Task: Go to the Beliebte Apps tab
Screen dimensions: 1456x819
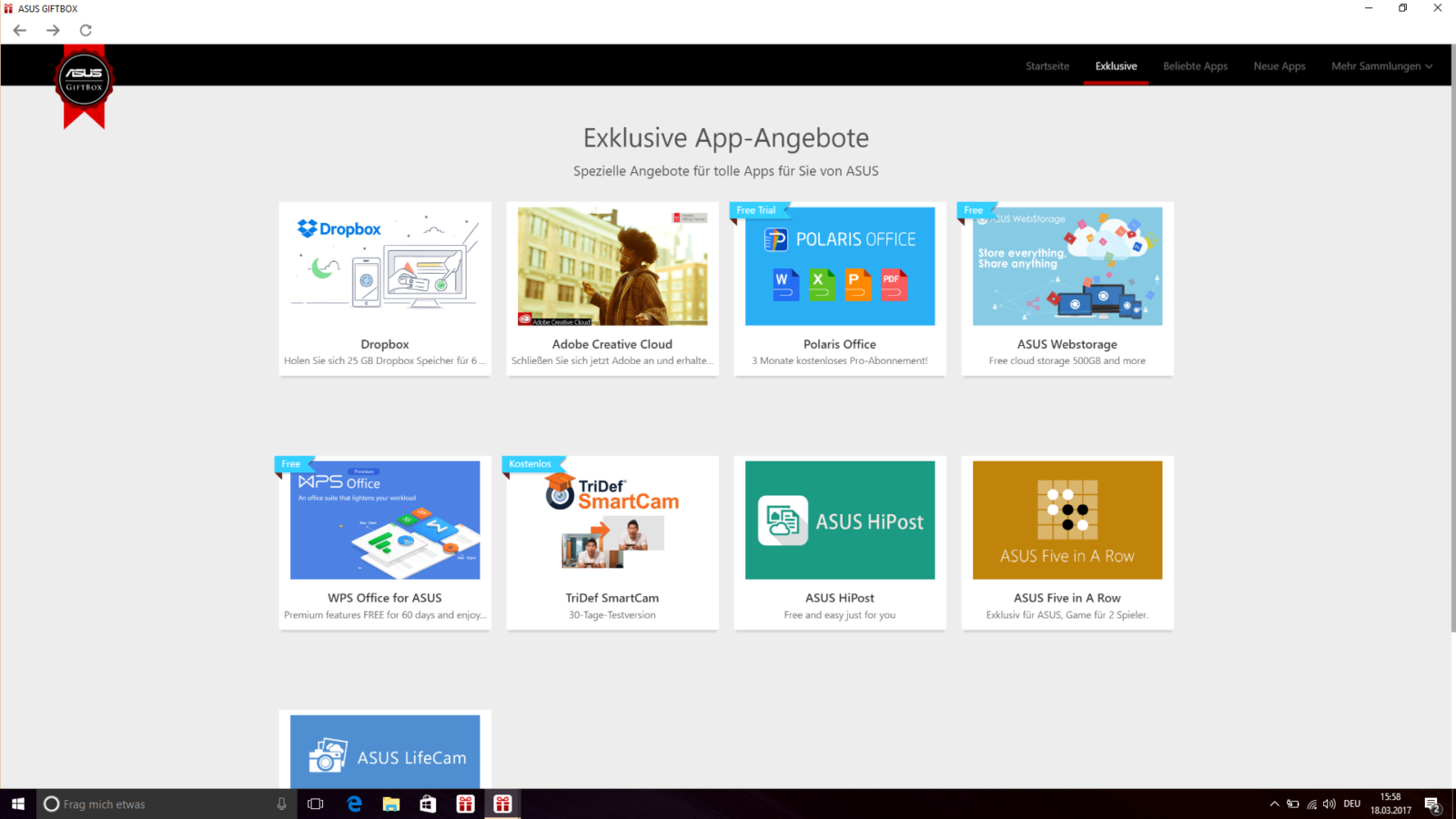Action: pos(1195,66)
